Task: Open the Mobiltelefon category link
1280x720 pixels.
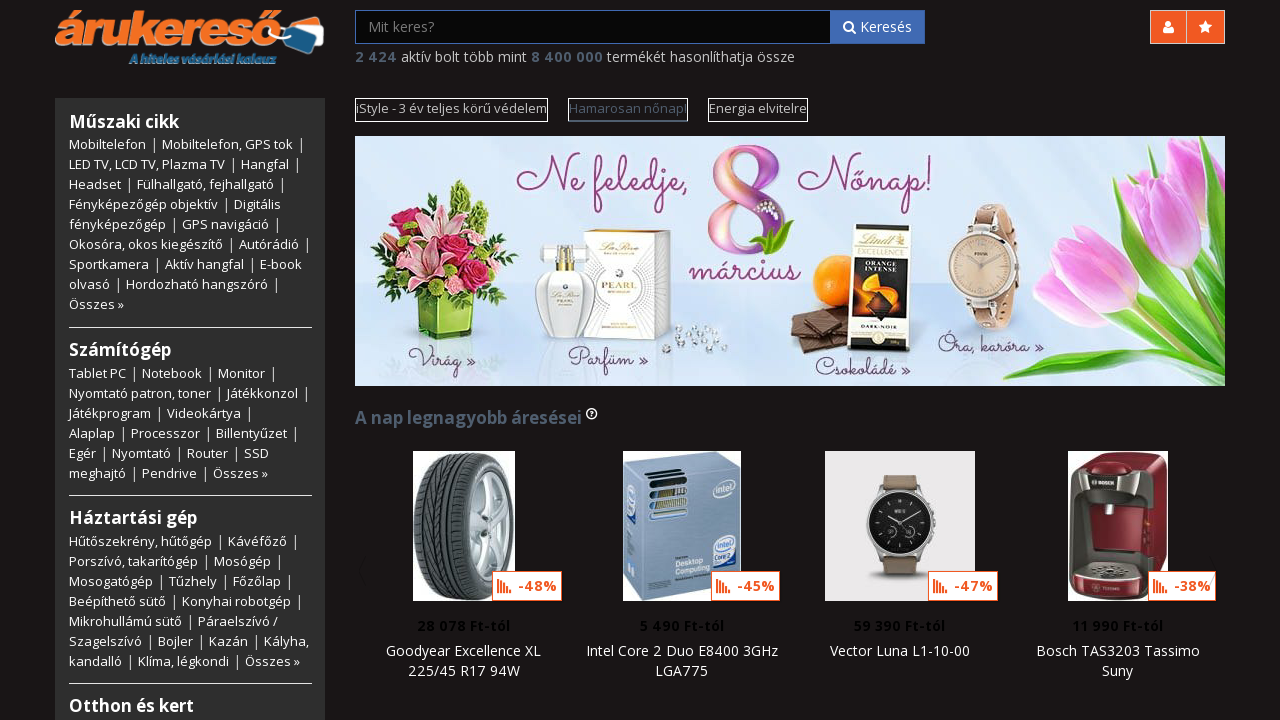Action: pos(107,144)
